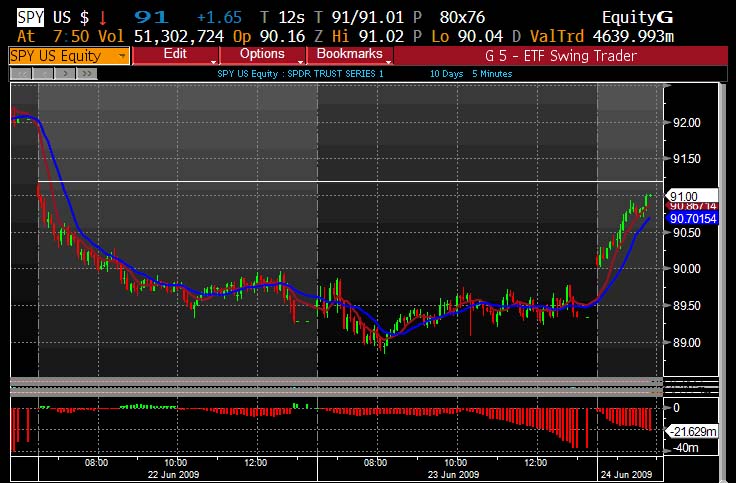
Task: Click the 92.00 price axis label
Action: point(687,123)
